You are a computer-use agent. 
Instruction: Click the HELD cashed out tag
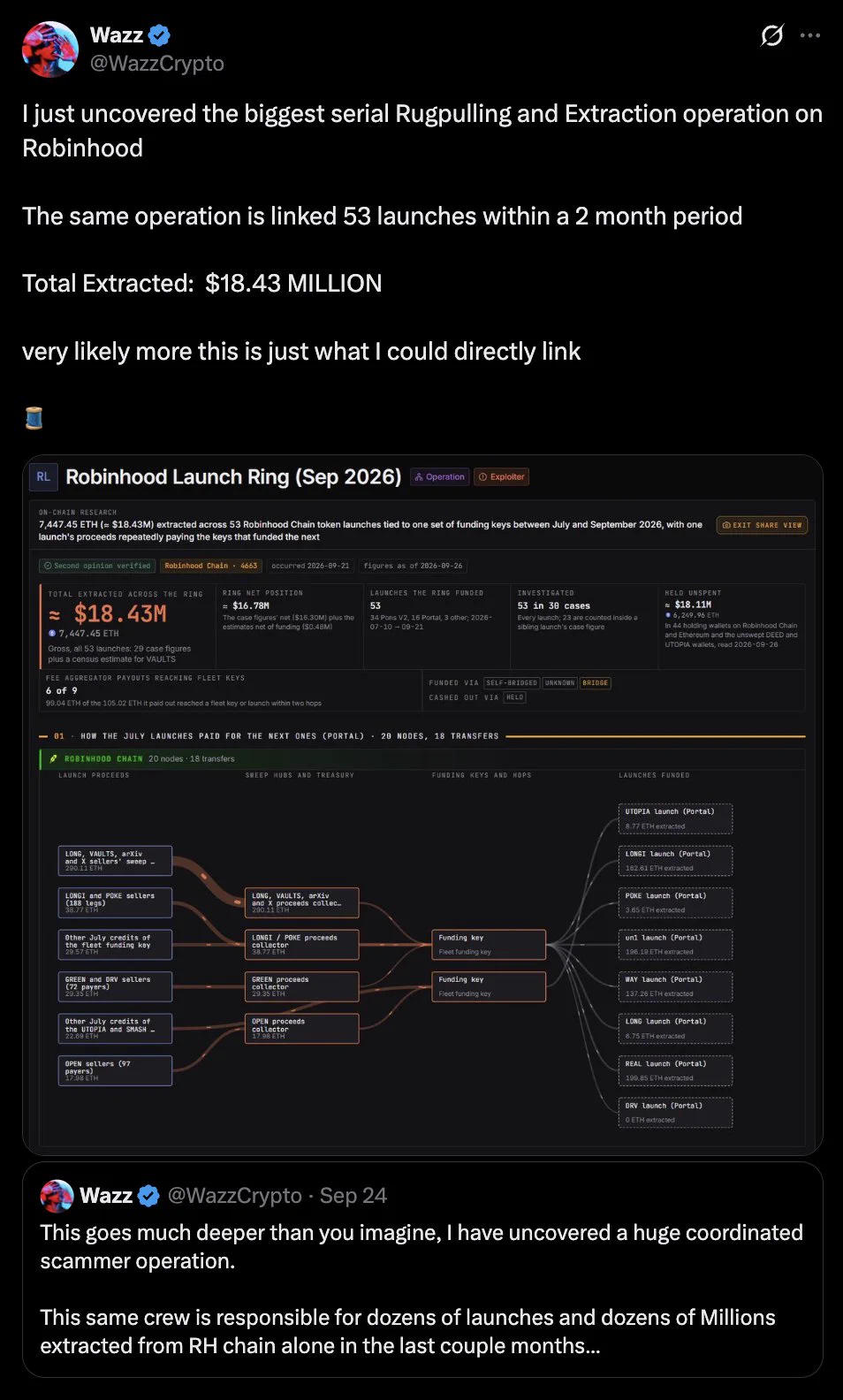pos(514,697)
